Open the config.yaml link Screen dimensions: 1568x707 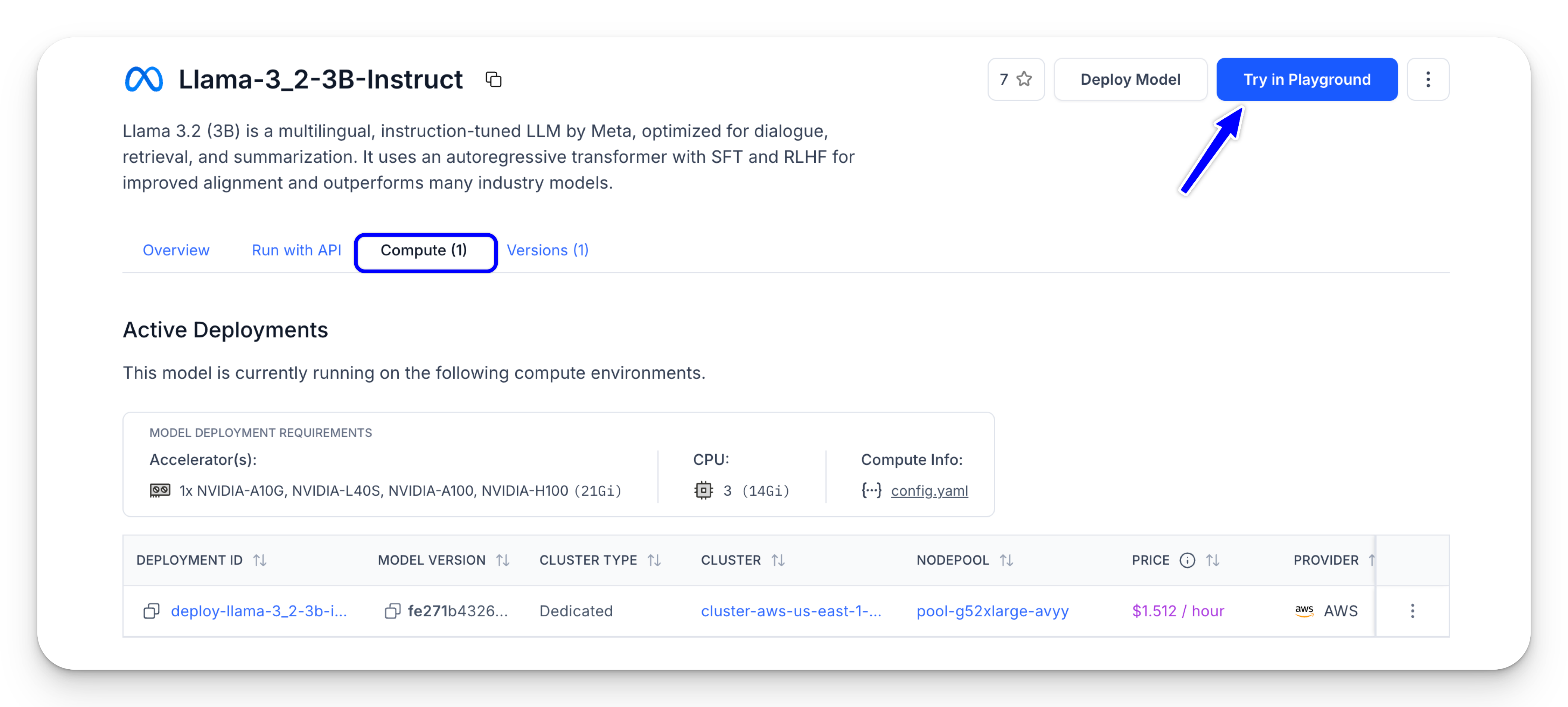pyautogui.click(x=929, y=491)
